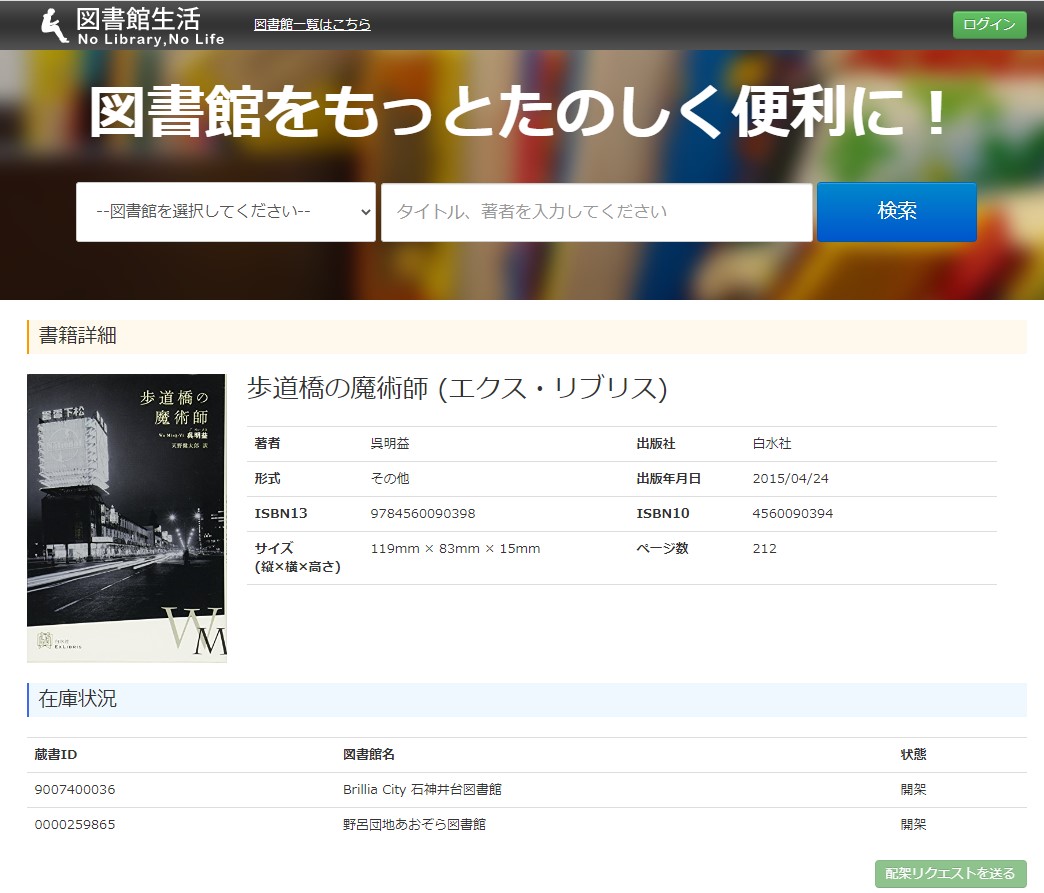Click the 開架 status for 野呂団地あおぞら図書館
Image resolution: width=1044 pixels, height=893 pixels.
coord(914,825)
